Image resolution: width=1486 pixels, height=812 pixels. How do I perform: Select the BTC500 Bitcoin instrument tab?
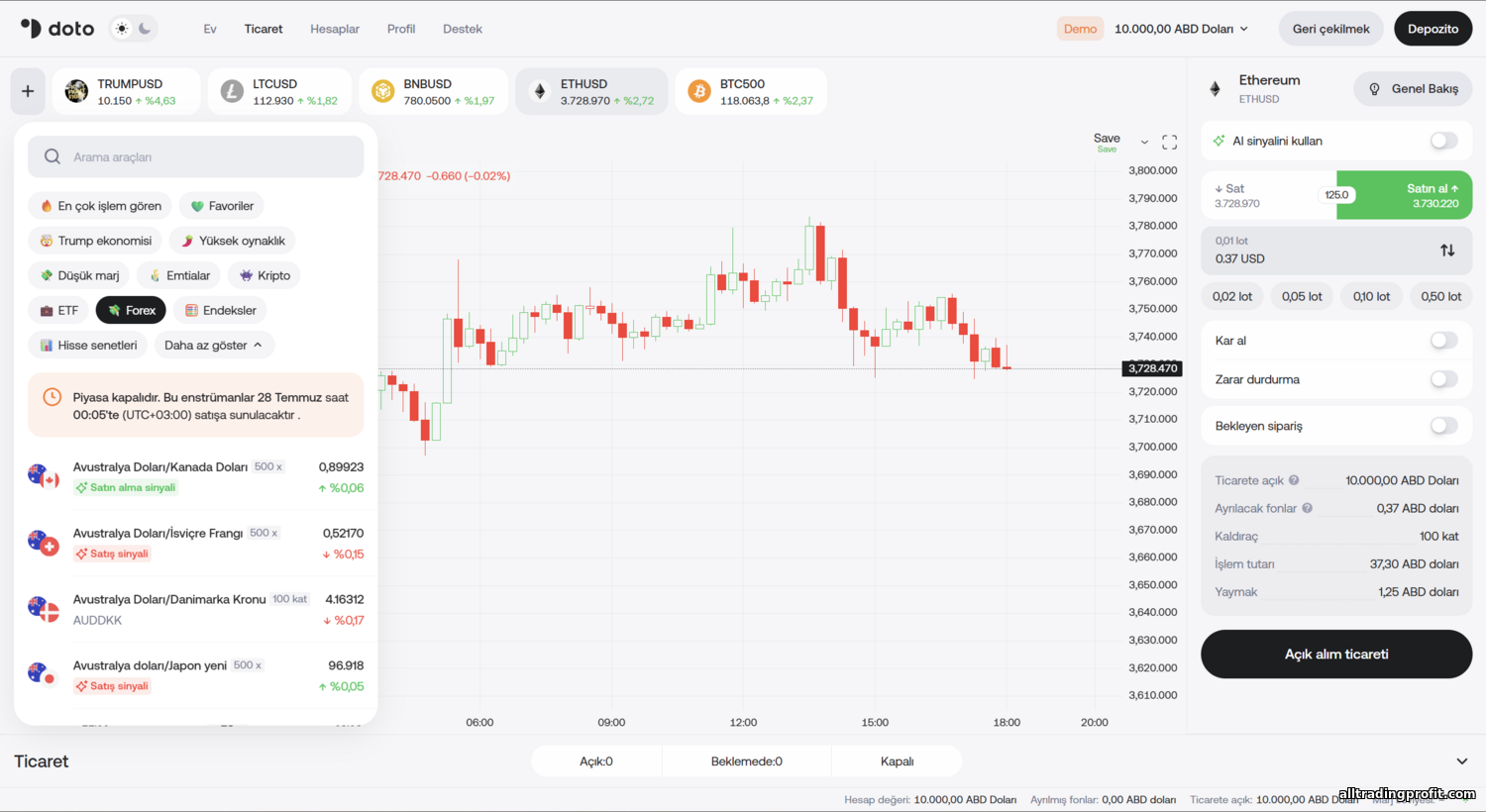click(x=751, y=91)
